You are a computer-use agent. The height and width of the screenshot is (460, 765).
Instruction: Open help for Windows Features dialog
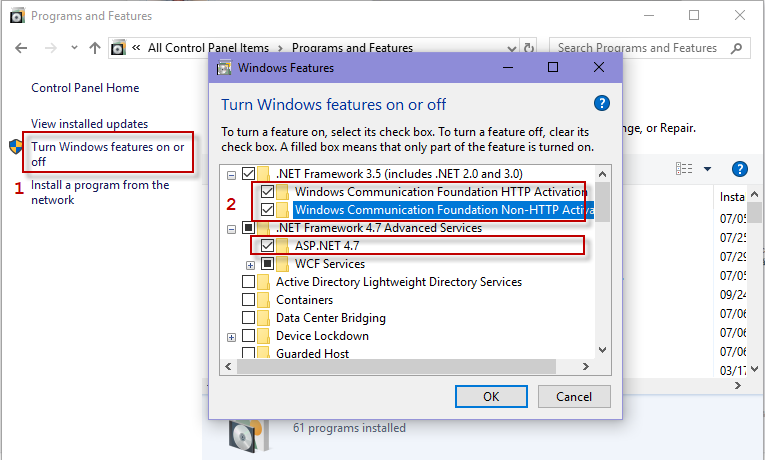pos(602,103)
